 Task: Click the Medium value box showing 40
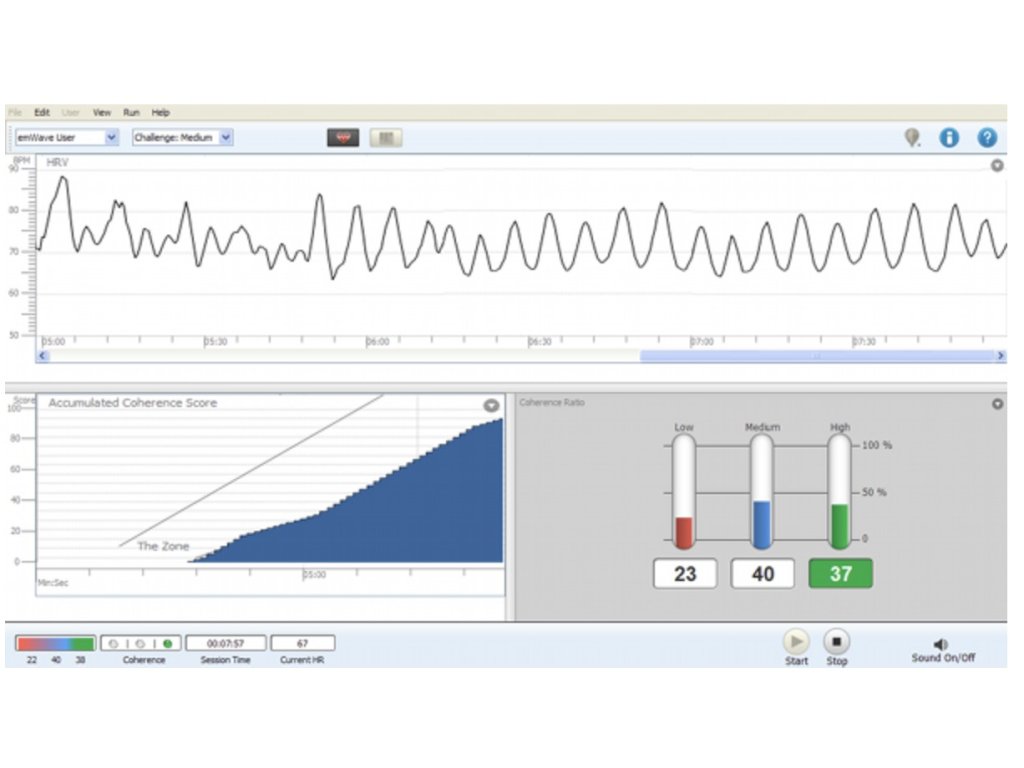[763, 574]
